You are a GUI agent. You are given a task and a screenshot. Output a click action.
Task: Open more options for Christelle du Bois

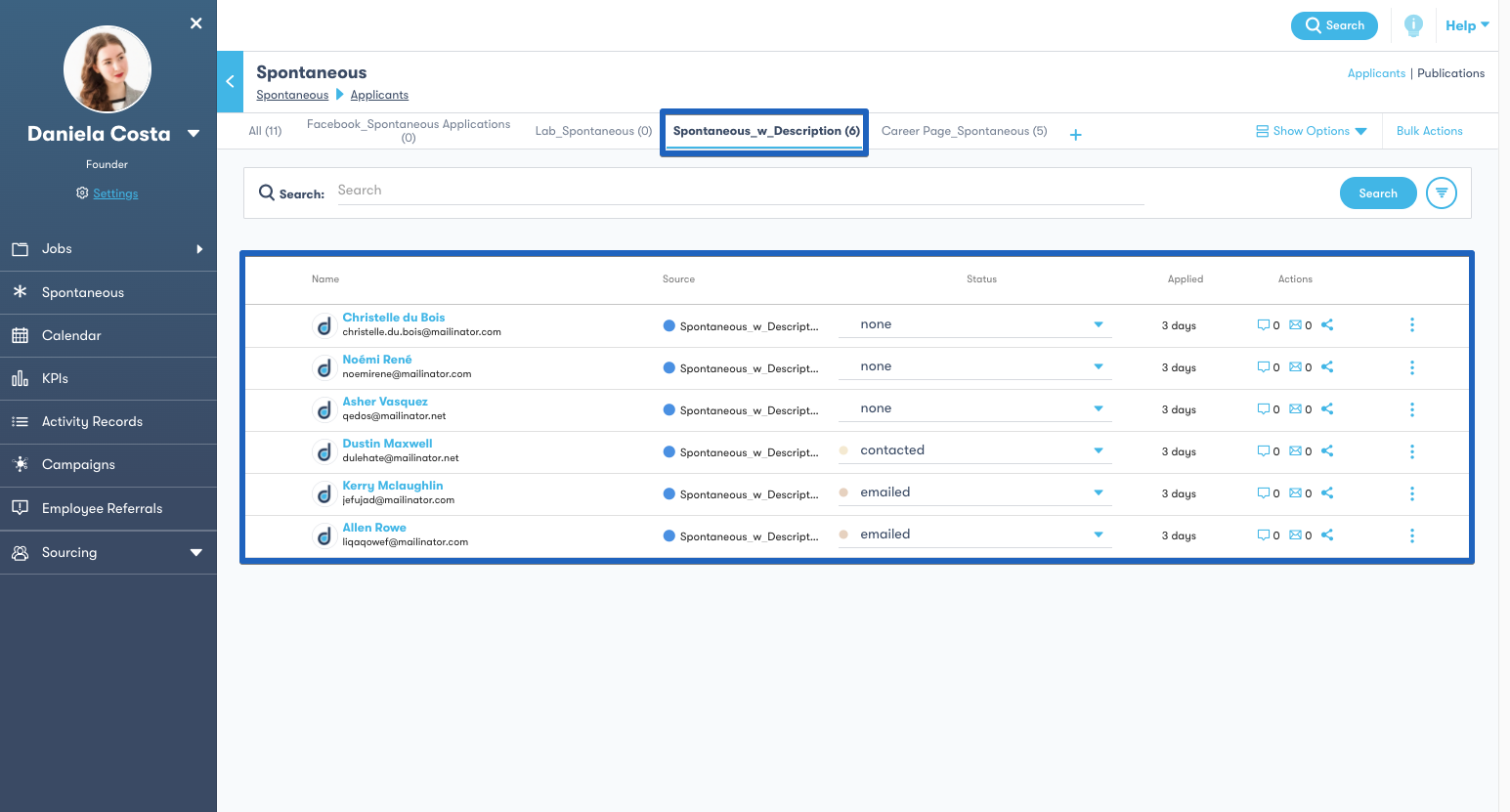coord(1412,325)
